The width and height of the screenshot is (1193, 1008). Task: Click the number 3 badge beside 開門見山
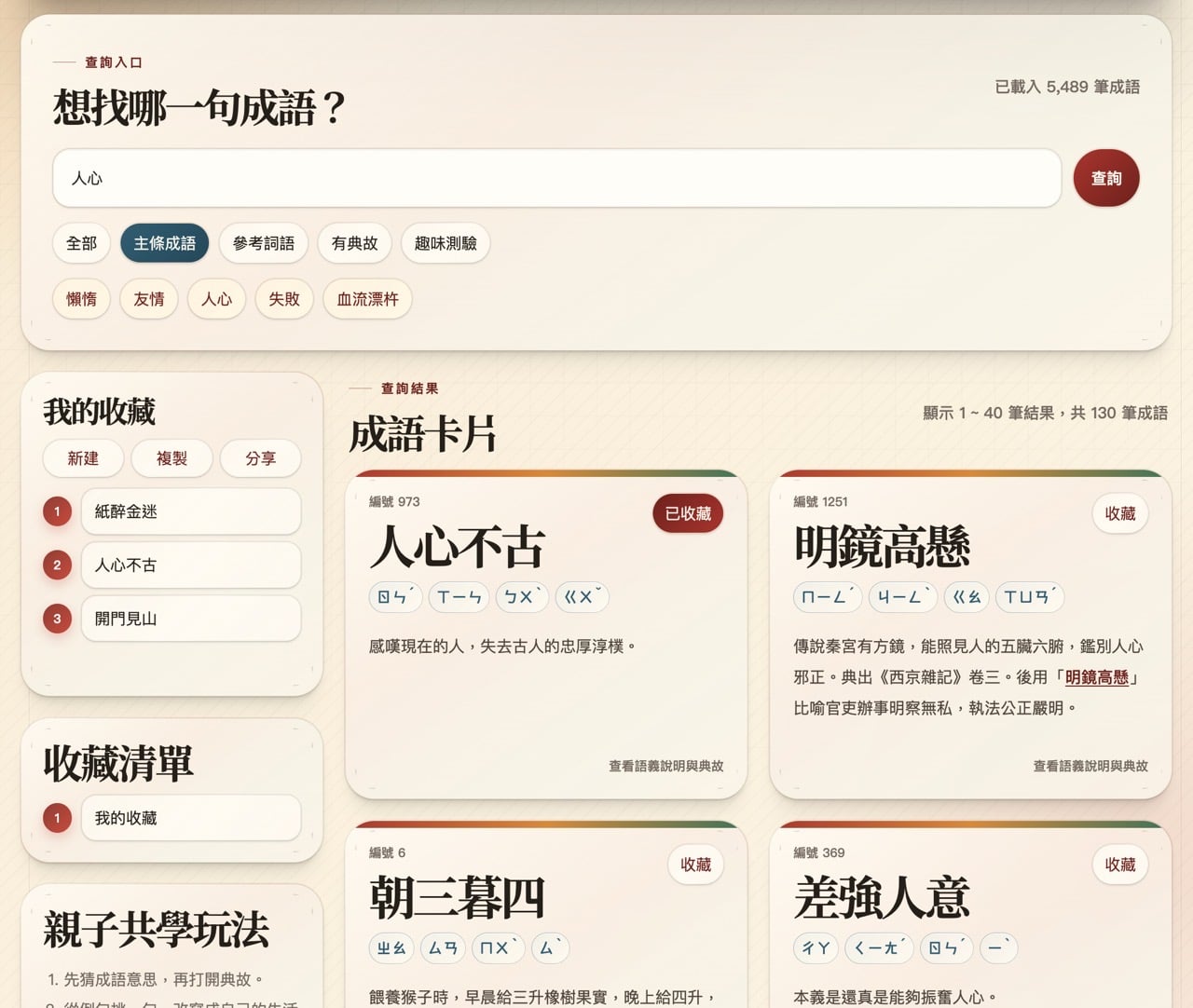point(57,619)
